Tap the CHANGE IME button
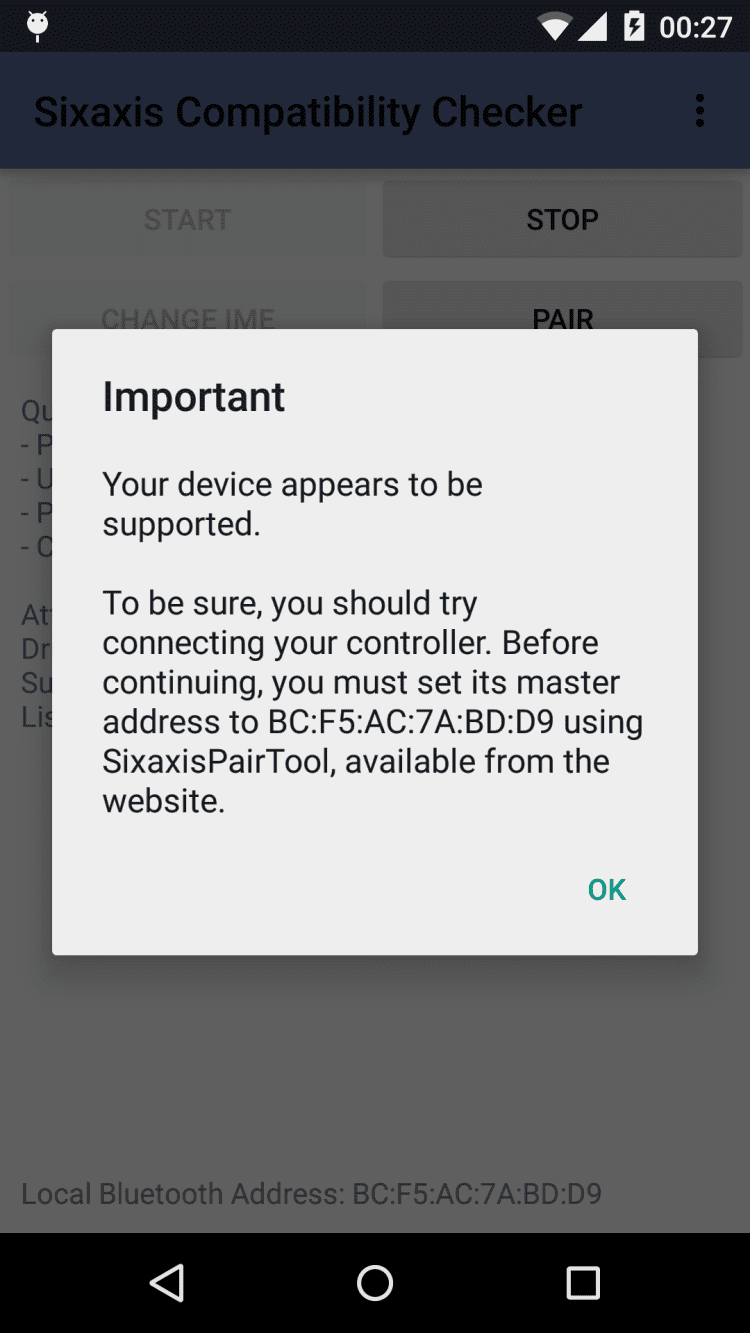 (x=187, y=319)
